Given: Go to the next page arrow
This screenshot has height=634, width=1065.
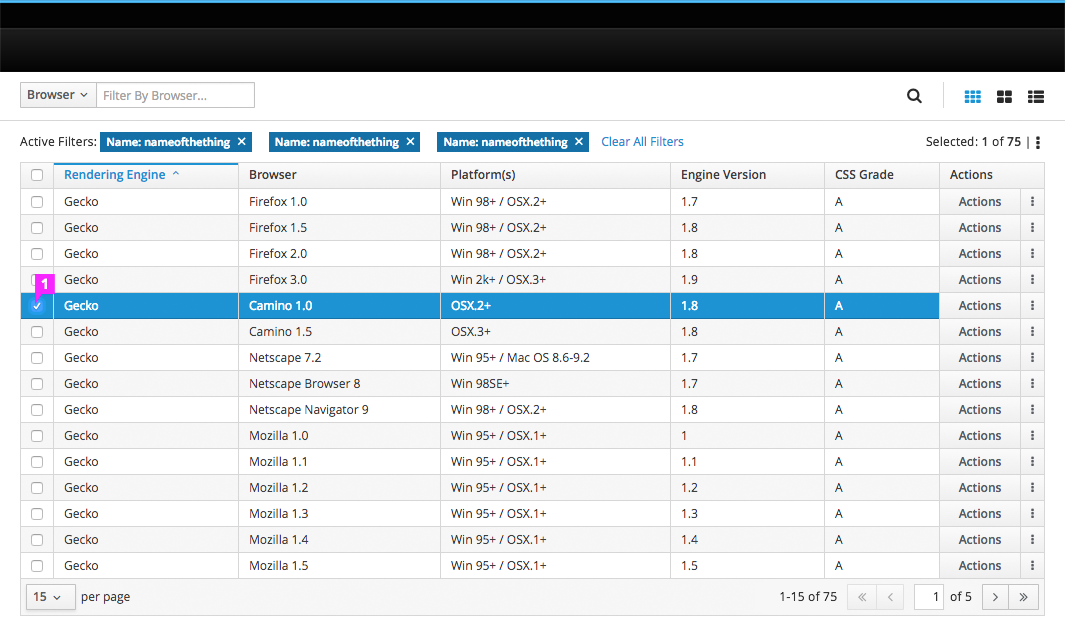Looking at the screenshot, I should pyautogui.click(x=995, y=597).
